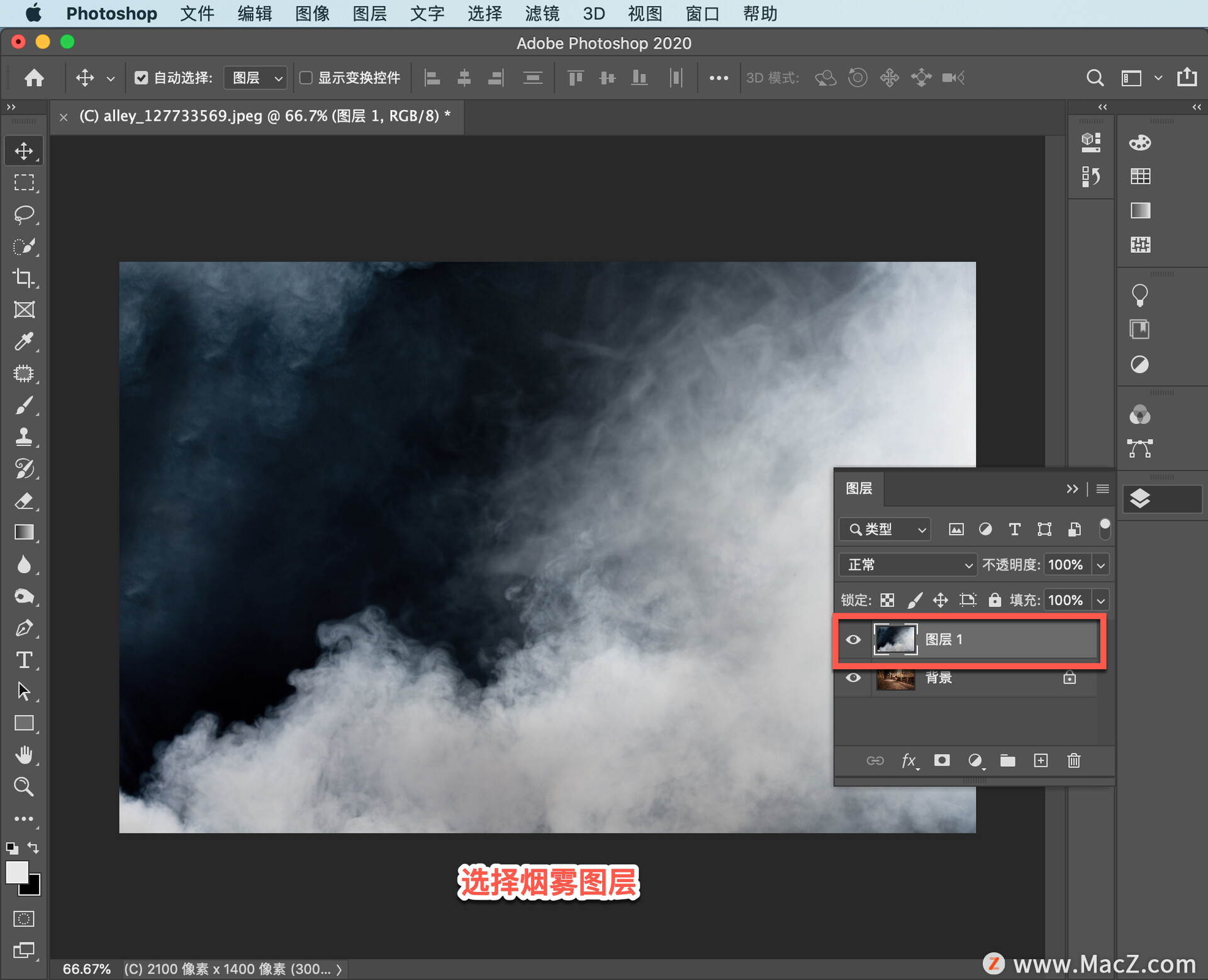The width and height of the screenshot is (1208, 980).
Task: Select the Frame tool
Action: click(24, 309)
